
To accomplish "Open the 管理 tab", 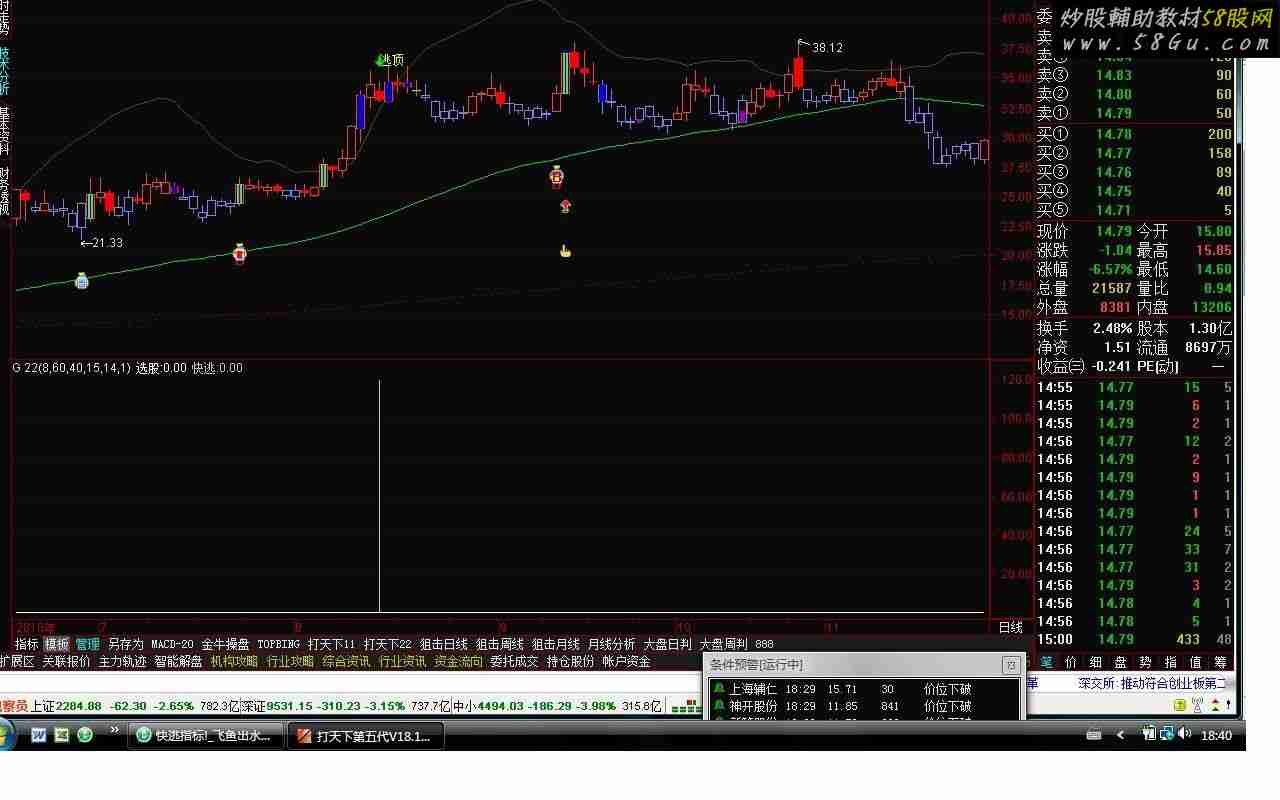I will [x=88, y=644].
